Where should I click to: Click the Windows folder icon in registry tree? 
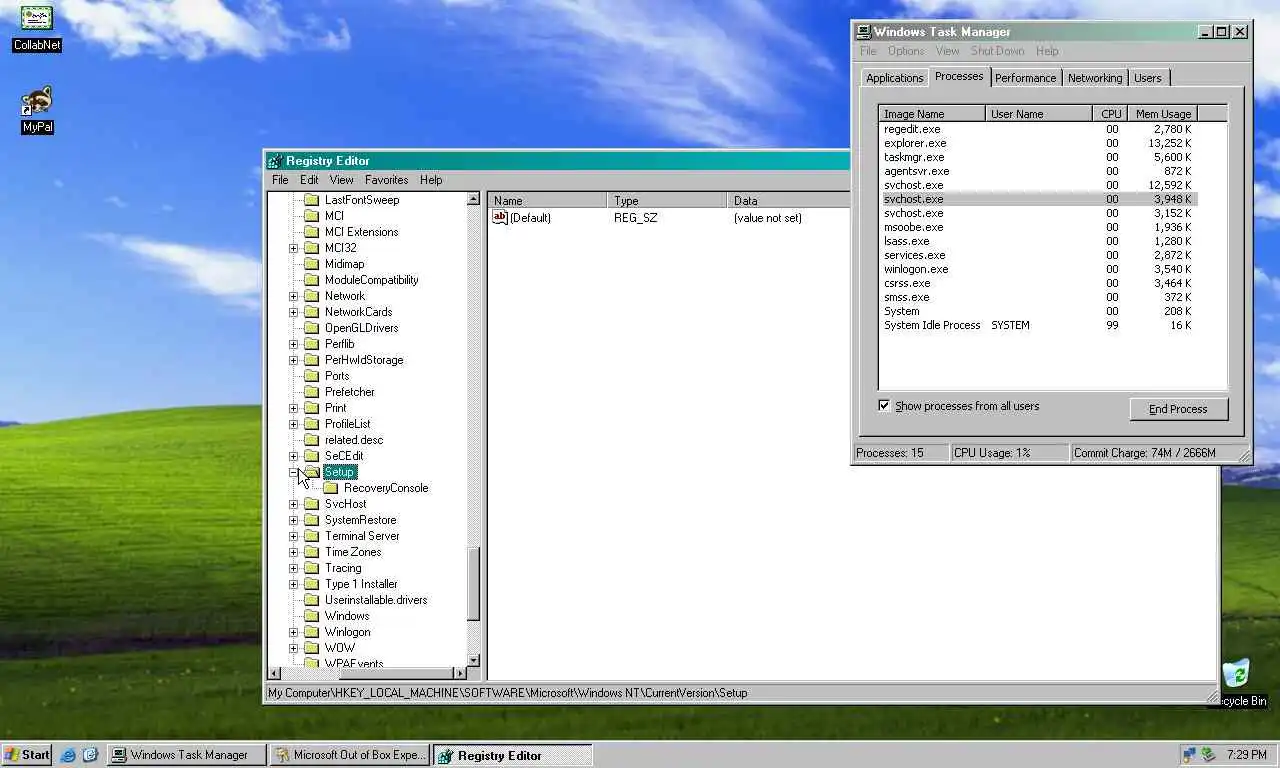pyautogui.click(x=312, y=616)
